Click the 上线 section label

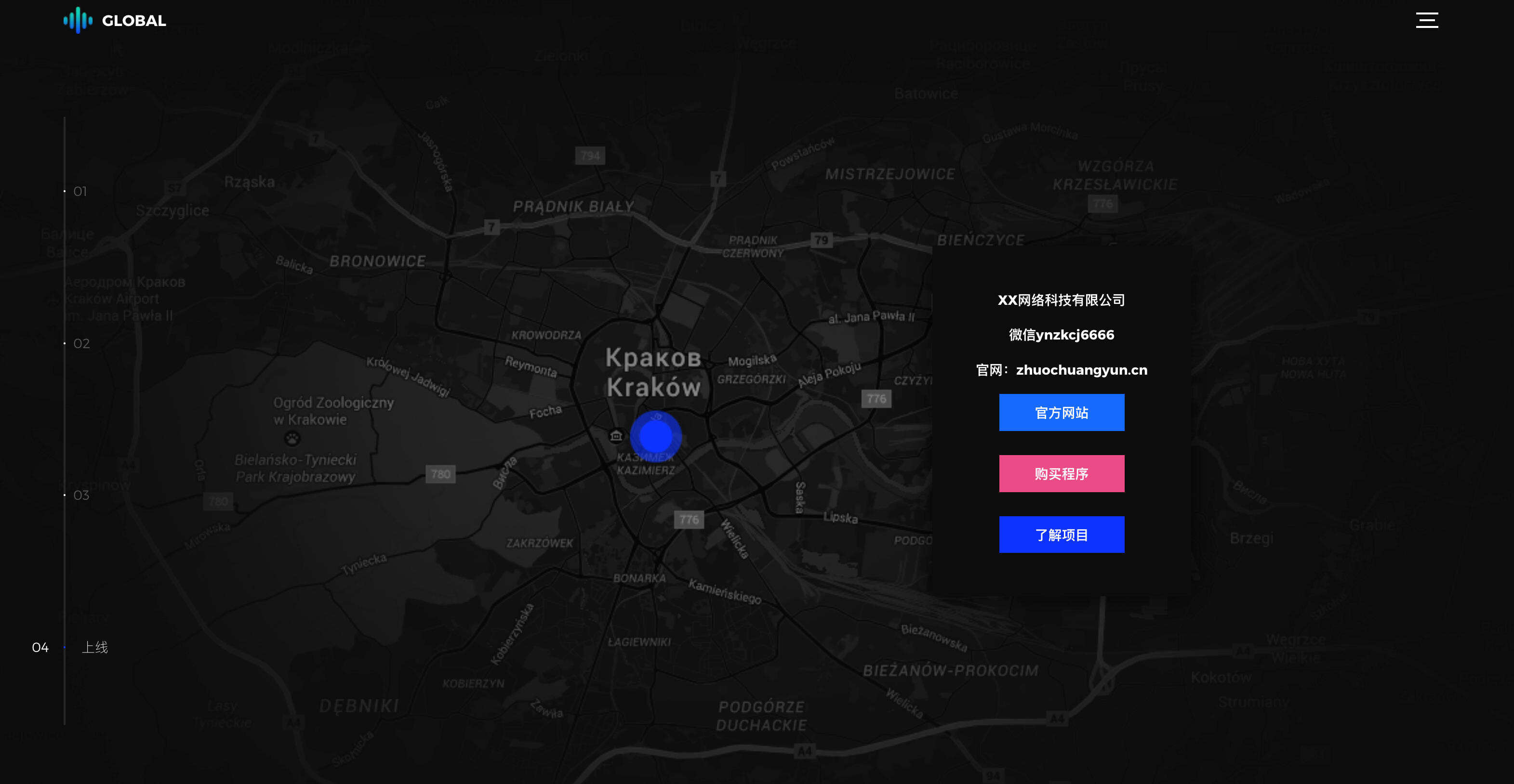94,647
